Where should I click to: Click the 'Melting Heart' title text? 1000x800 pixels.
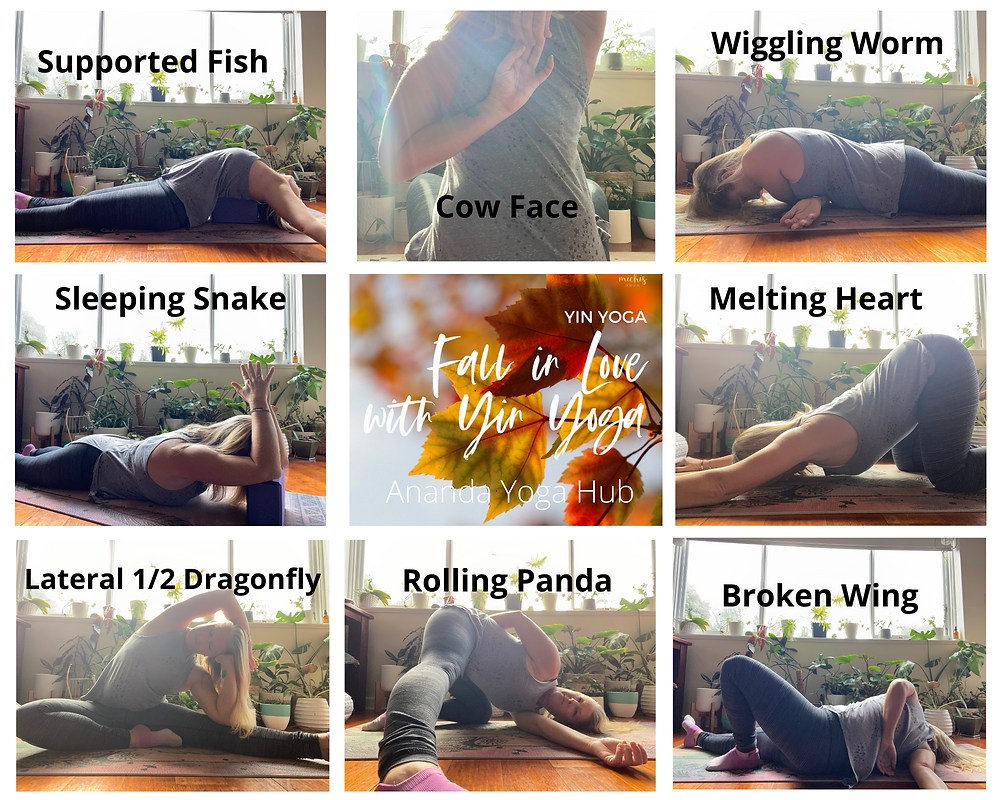click(x=816, y=299)
